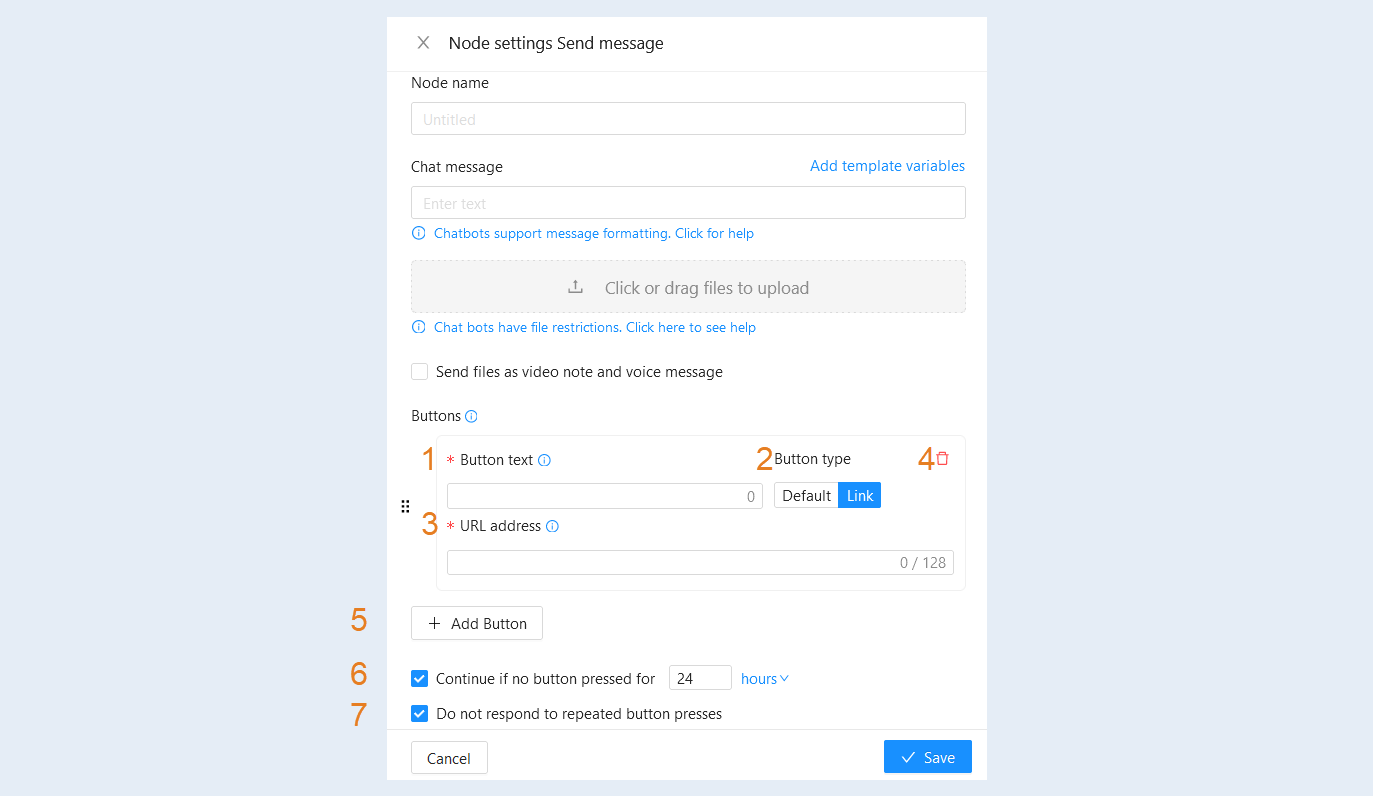Click the info icon before message formatting help
The width and height of the screenshot is (1373, 796).
[x=419, y=233]
